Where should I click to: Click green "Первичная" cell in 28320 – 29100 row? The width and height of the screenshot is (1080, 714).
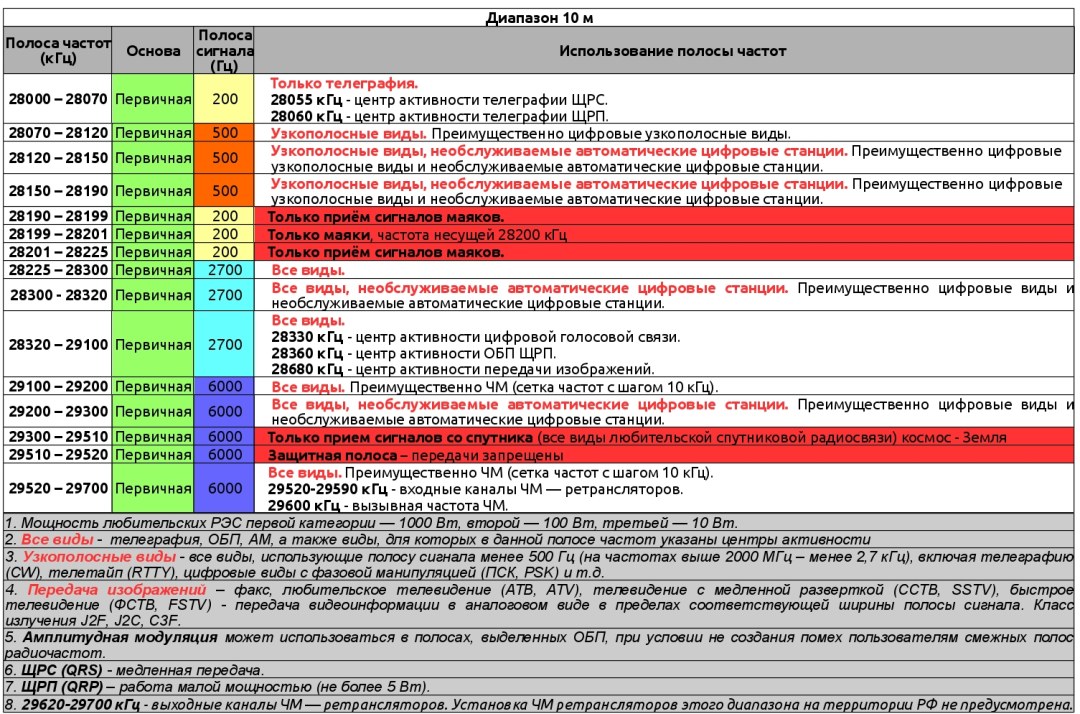[x=153, y=344]
